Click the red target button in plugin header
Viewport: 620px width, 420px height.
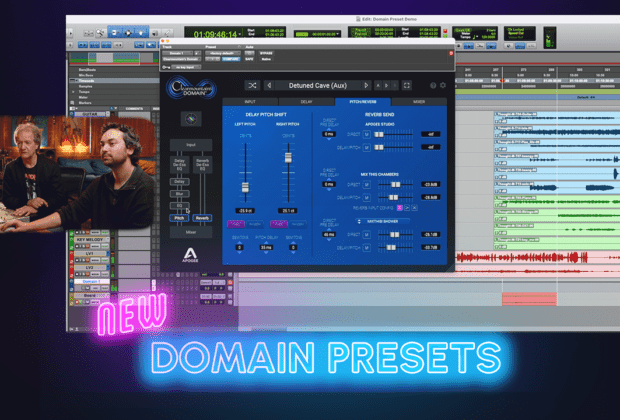click(x=451, y=53)
